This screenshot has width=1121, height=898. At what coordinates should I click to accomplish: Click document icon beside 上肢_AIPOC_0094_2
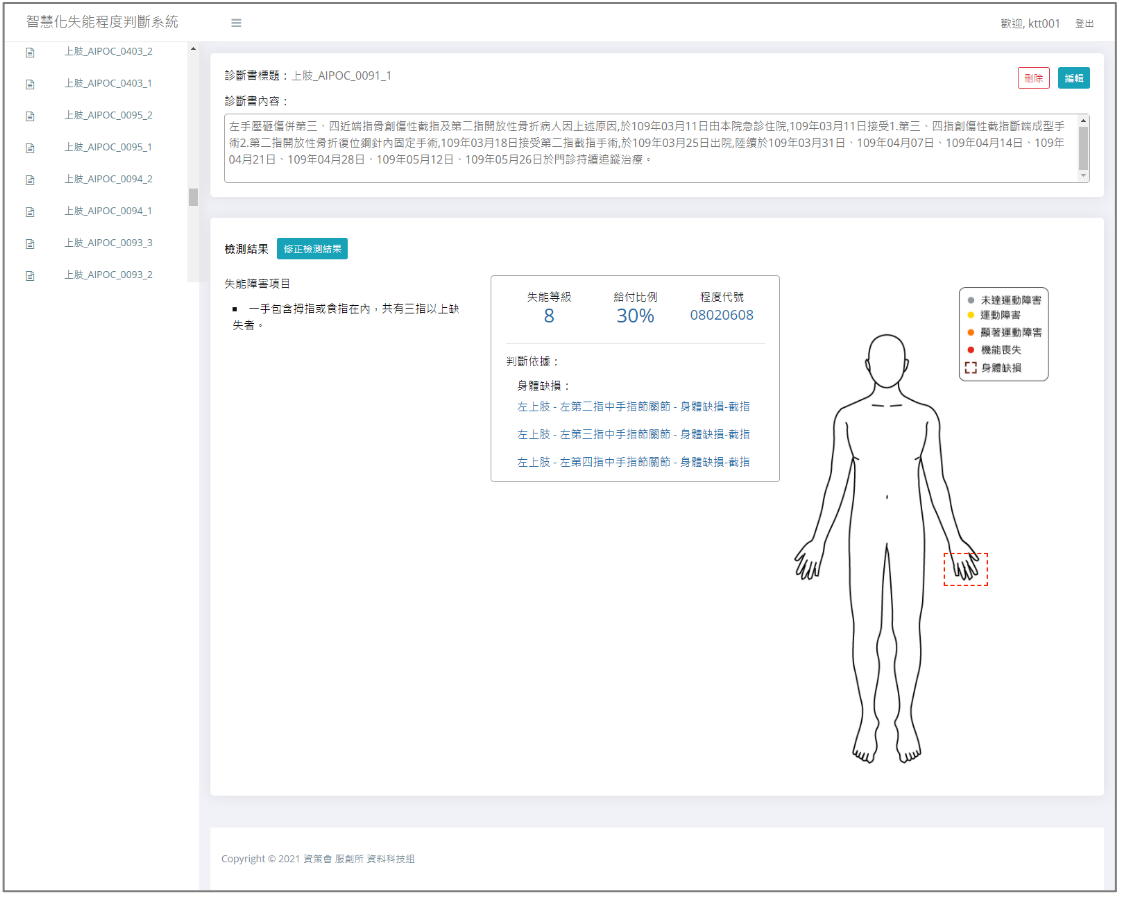coord(30,180)
